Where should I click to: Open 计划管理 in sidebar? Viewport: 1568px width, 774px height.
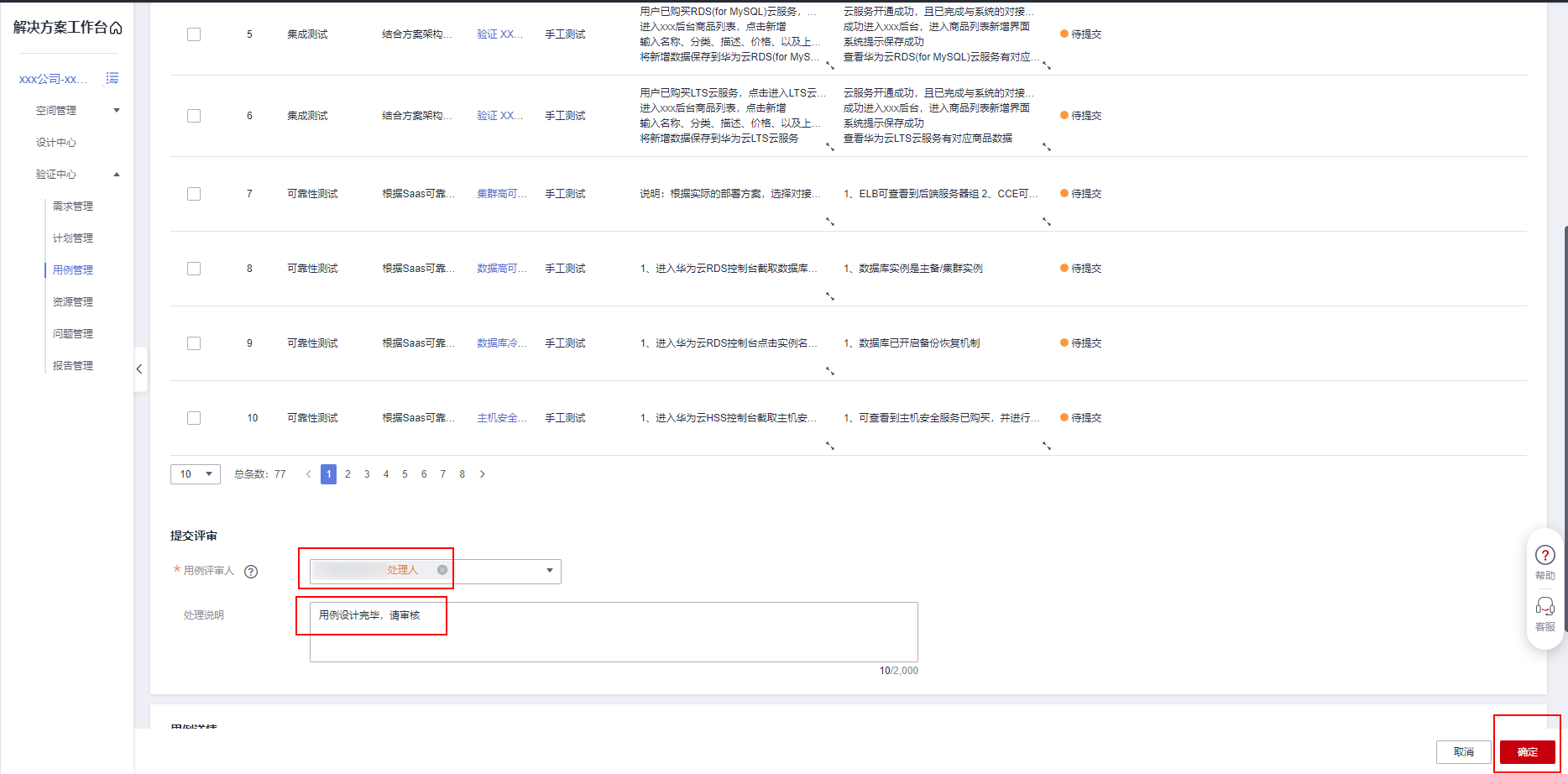[x=73, y=238]
